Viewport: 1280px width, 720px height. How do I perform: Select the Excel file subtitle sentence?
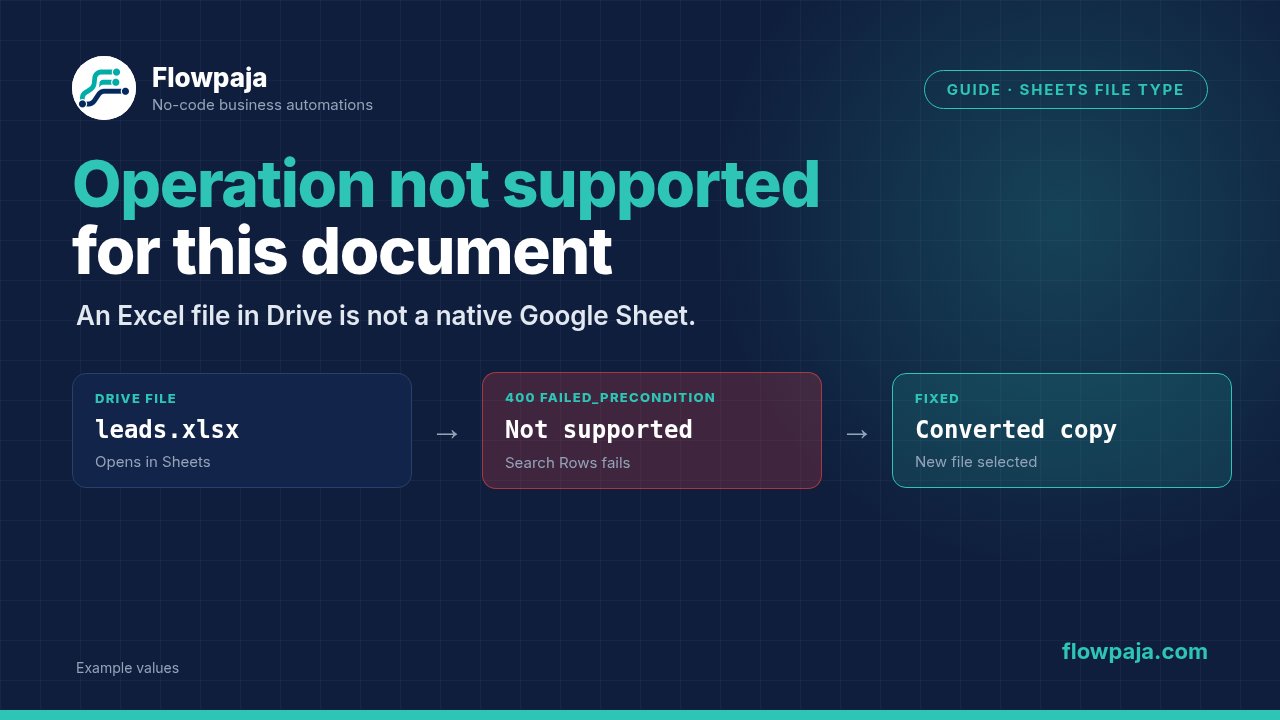tap(386, 316)
